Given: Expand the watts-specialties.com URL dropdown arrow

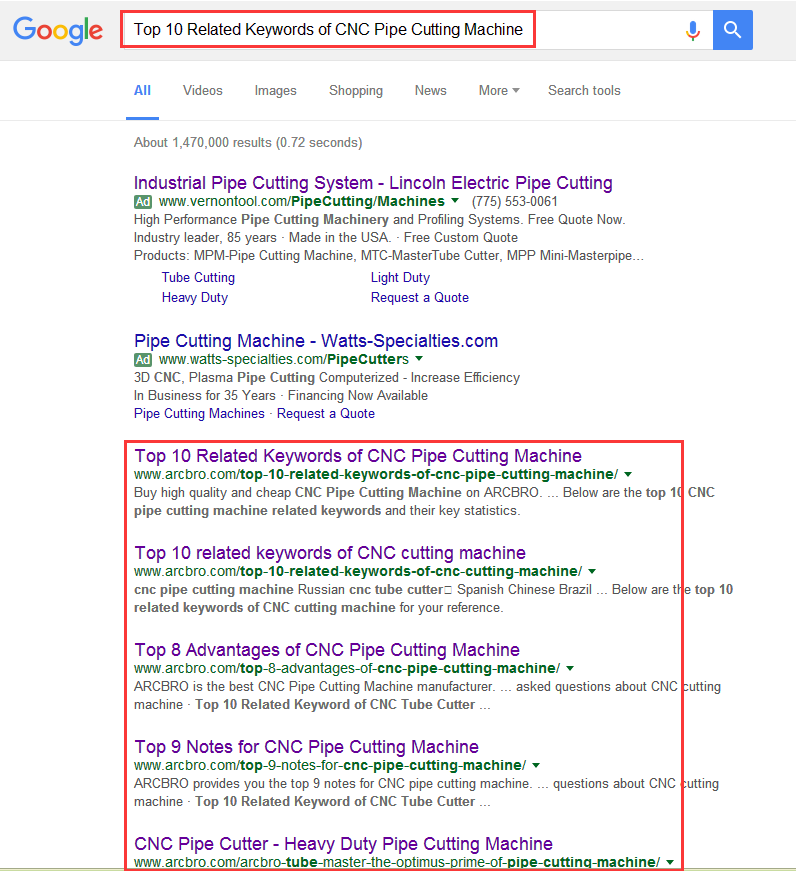Looking at the screenshot, I should coord(419,359).
